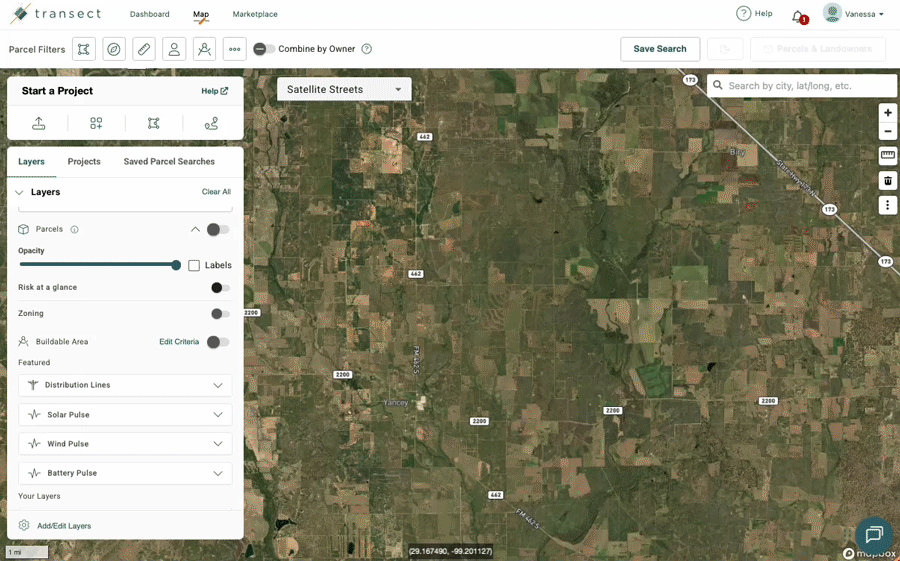Viewport: 900px width, 561px height.
Task: Click the ruler measure tool on map
Action: (887, 155)
